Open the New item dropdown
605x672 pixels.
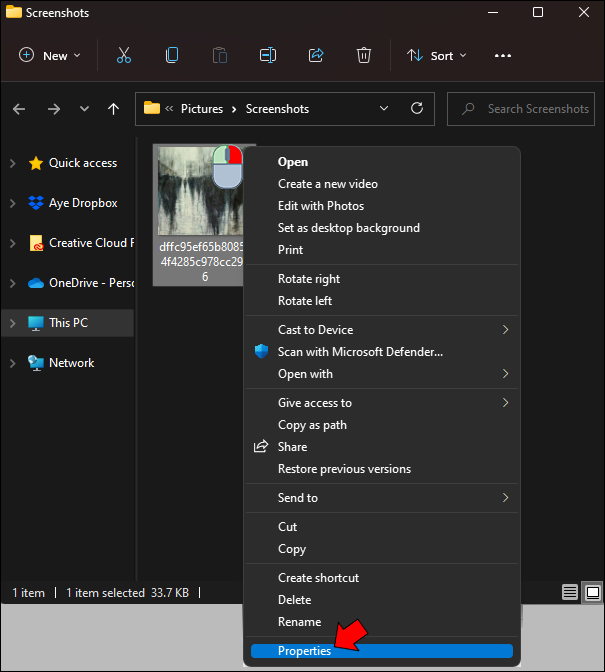click(46, 56)
